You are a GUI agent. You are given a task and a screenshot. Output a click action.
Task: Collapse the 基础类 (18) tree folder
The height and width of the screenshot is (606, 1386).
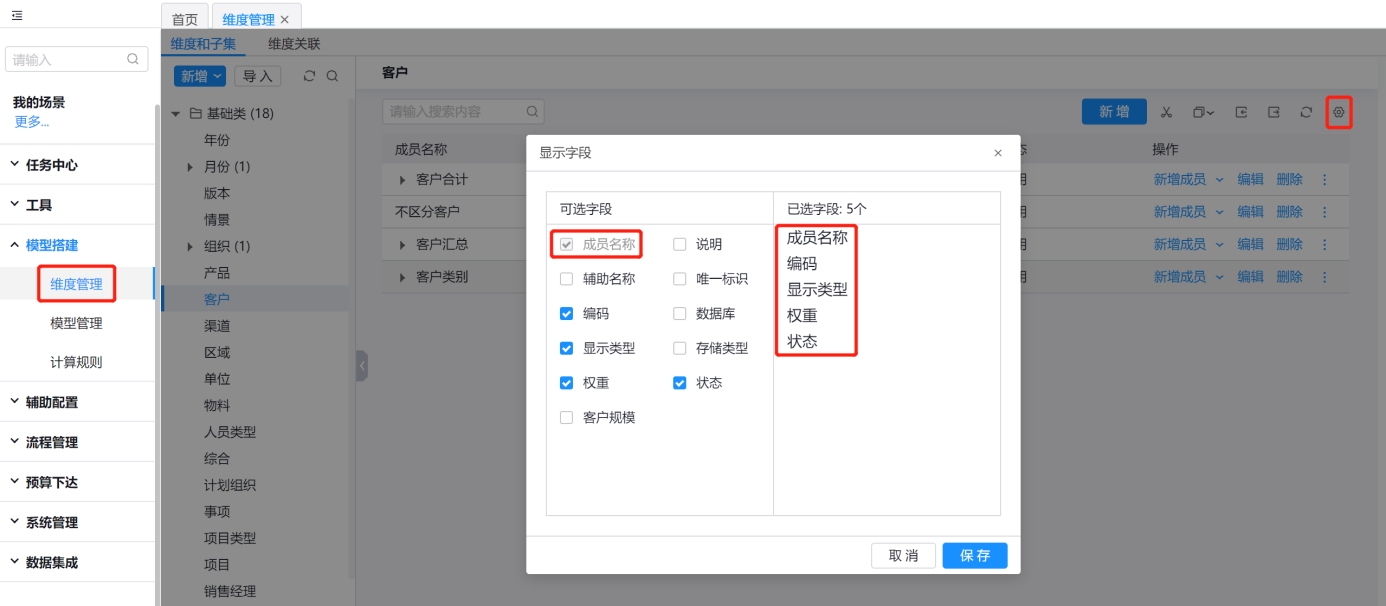coord(176,114)
